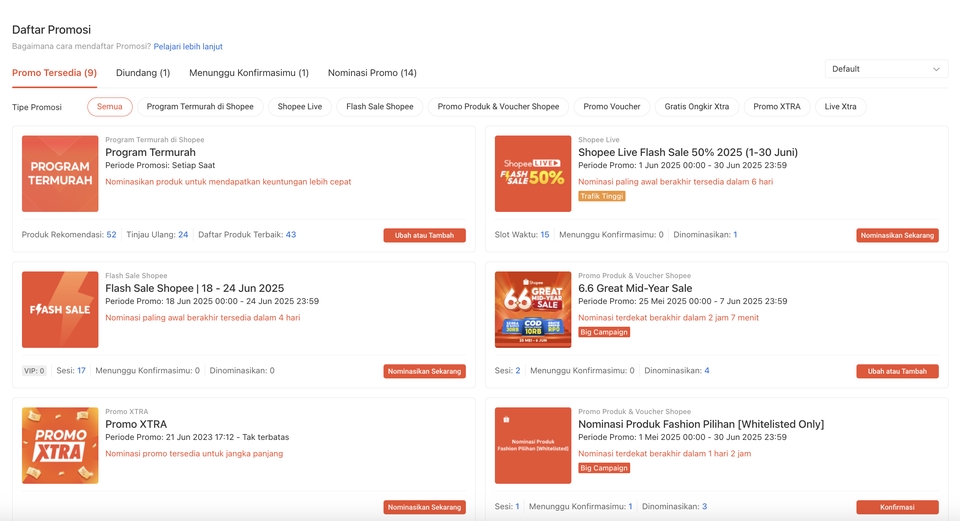This screenshot has height=521, width=960.
Task: Click Nominasikan Sekarang for Promo XTRA
Action: click(424, 507)
